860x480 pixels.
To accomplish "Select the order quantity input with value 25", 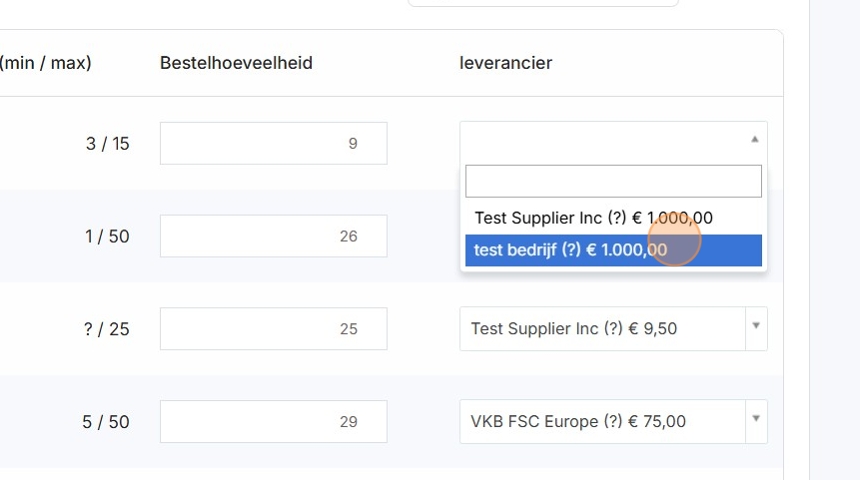I will pos(273,329).
